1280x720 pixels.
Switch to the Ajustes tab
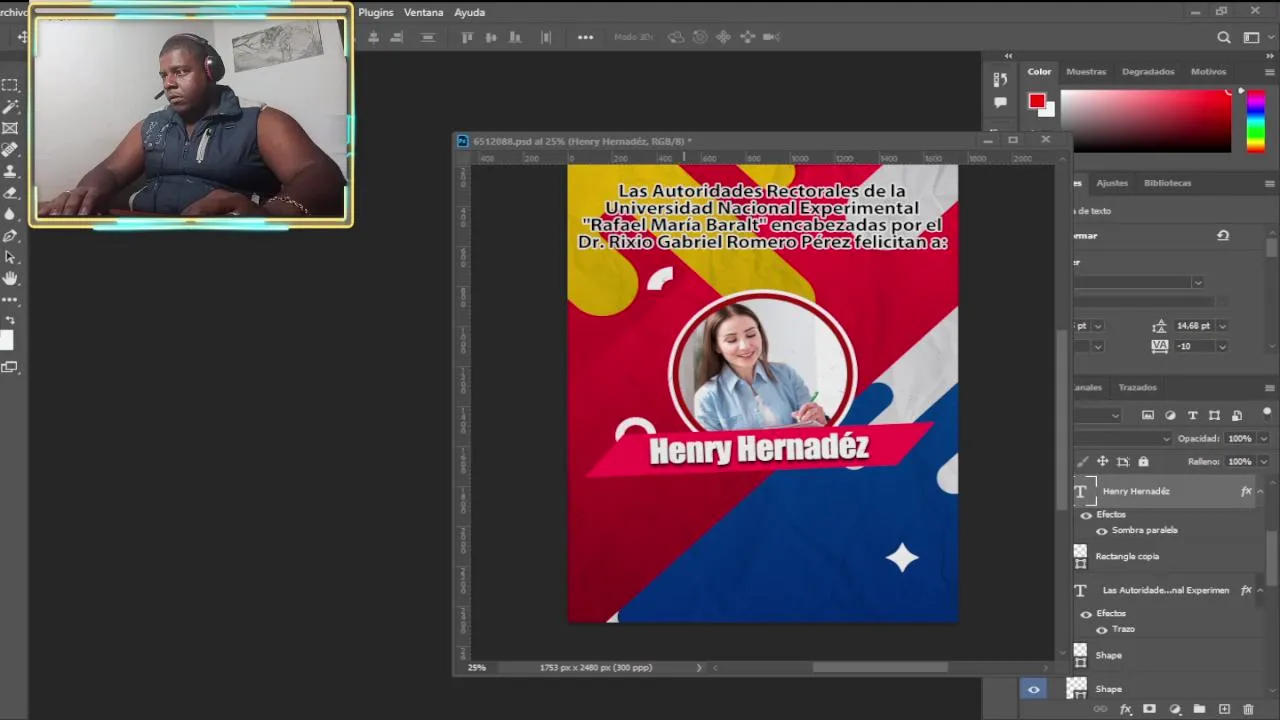pos(1112,183)
